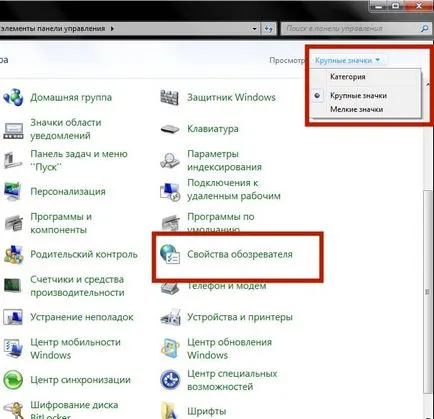The width and height of the screenshot is (434, 419).
Task: Open Шифрование диска BitLocker link
Action: (x=74, y=410)
